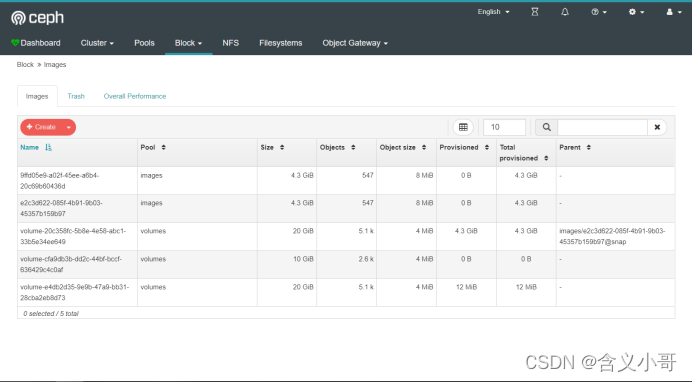Click the page size field showing 10

[x=504, y=127]
